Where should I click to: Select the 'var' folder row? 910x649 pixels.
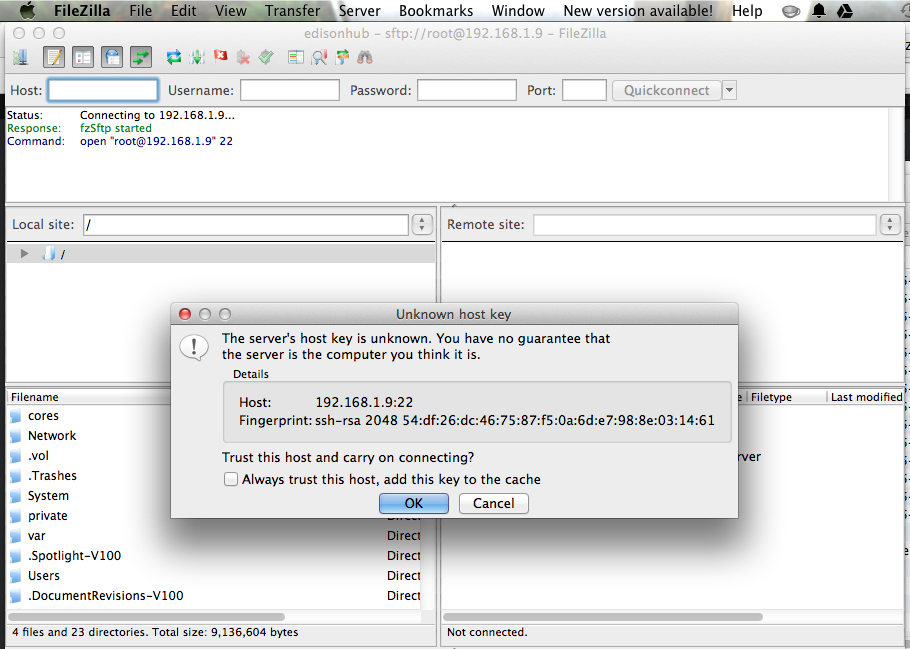(x=215, y=536)
